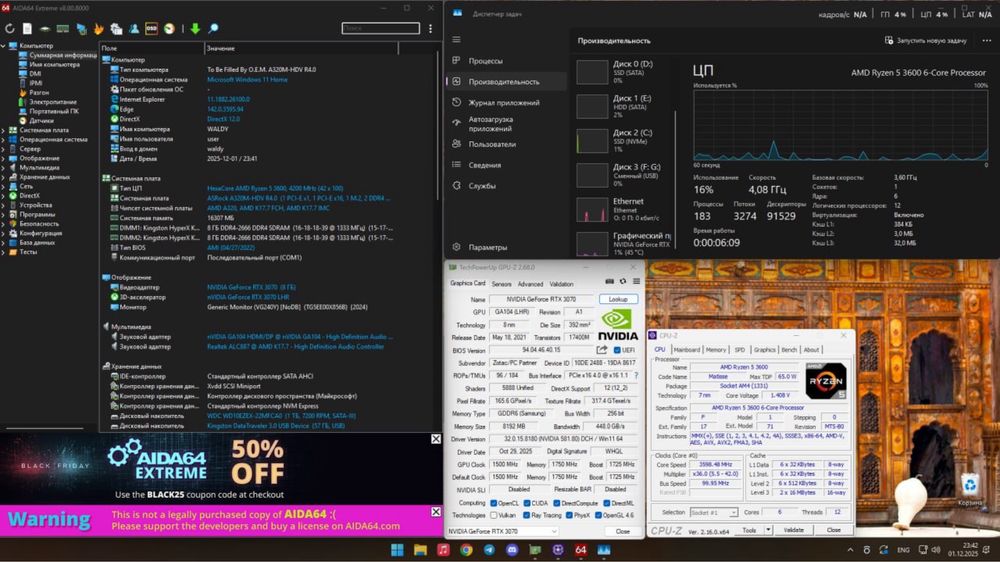Open the Task Manager hamburger navigation icon

[x=457, y=40]
